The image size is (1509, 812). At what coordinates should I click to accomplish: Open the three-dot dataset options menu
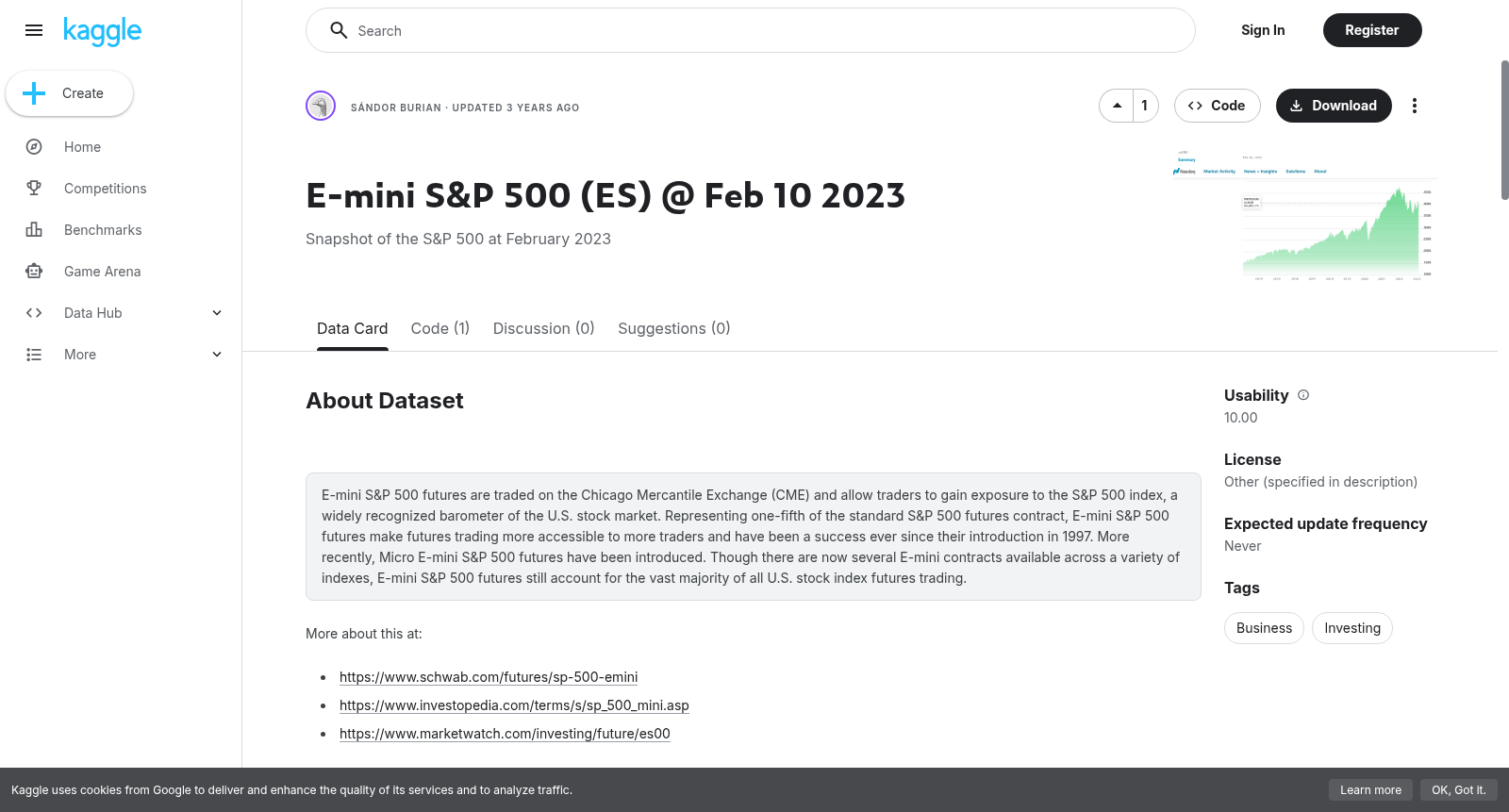(x=1414, y=106)
